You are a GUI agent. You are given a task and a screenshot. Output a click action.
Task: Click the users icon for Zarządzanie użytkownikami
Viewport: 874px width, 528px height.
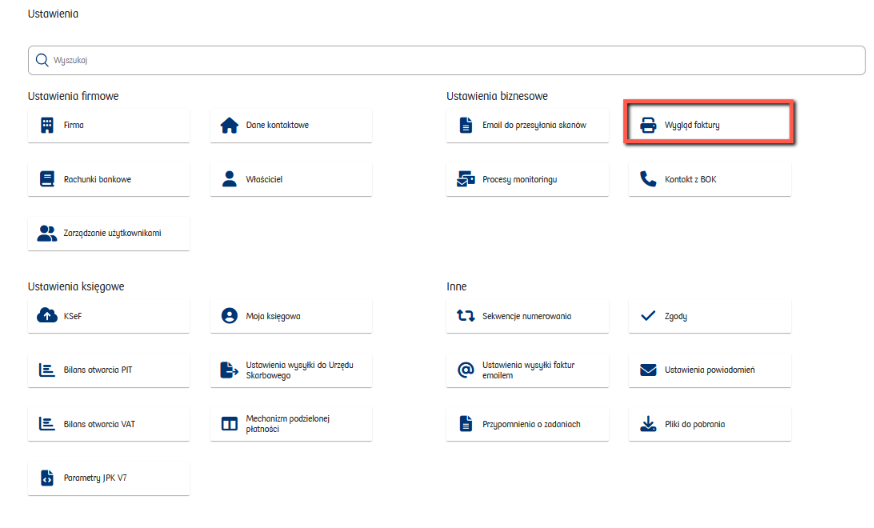click(x=47, y=233)
